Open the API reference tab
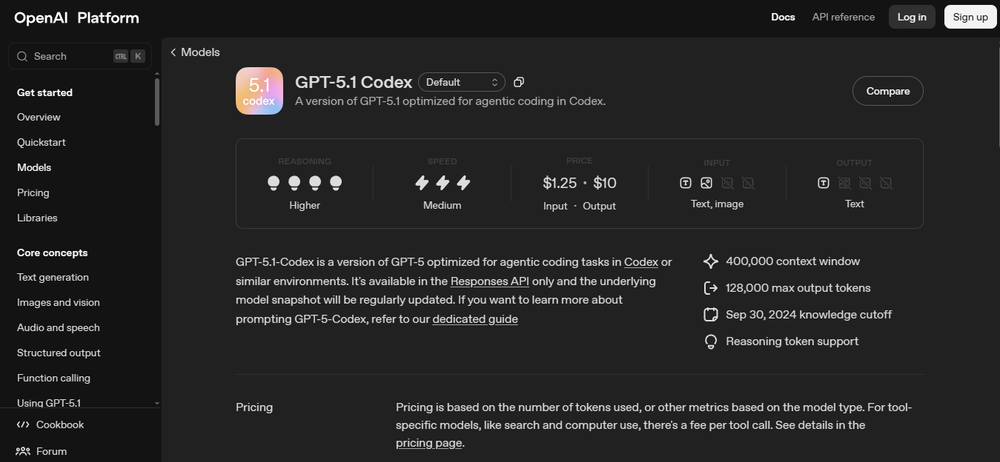The width and height of the screenshot is (1000, 462). click(843, 17)
